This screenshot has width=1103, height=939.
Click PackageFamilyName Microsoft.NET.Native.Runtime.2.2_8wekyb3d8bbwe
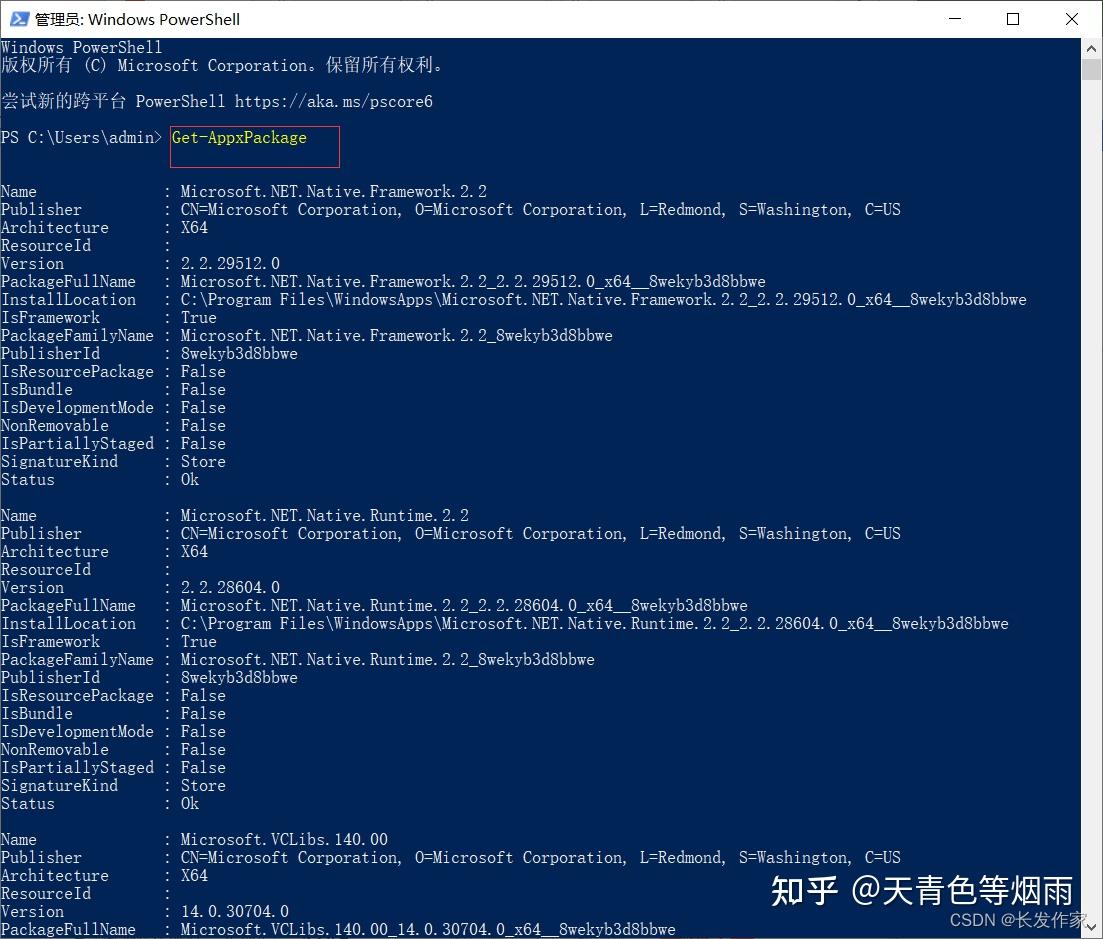(x=387, y=660)
